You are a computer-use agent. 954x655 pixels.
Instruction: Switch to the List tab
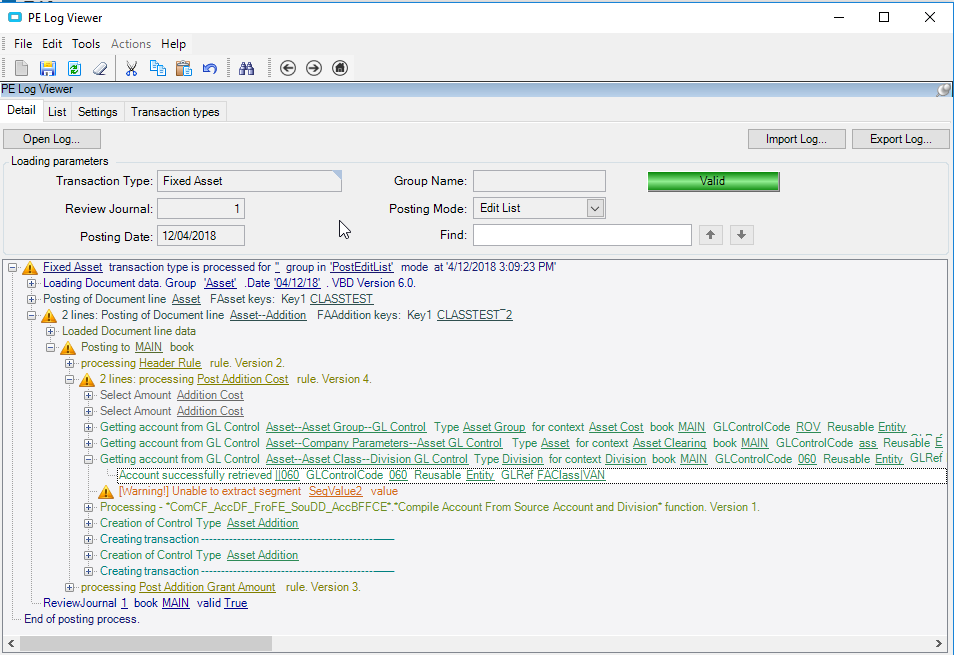coord(57,112)
